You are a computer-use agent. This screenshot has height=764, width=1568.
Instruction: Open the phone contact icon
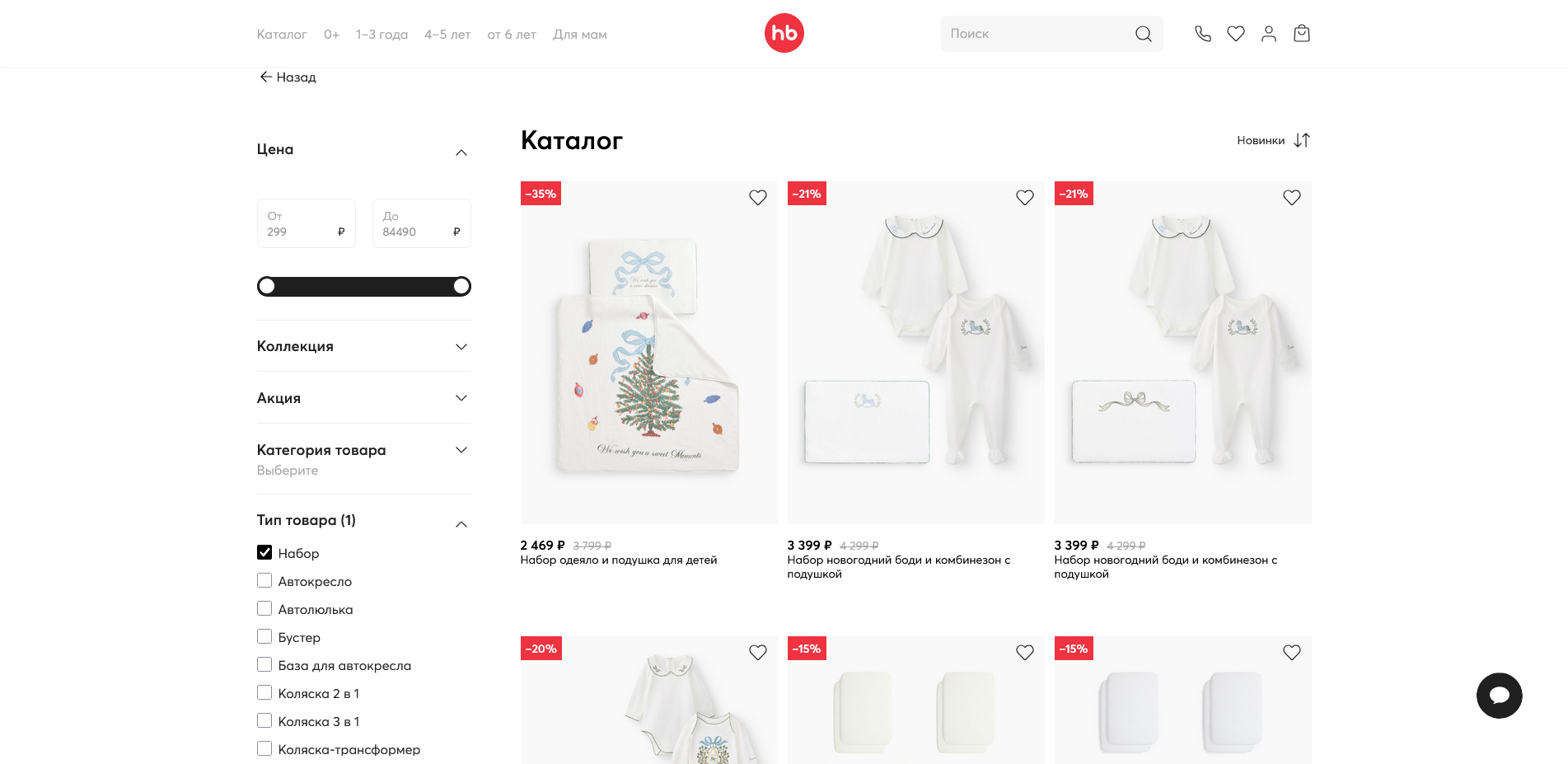point(1203,34)
